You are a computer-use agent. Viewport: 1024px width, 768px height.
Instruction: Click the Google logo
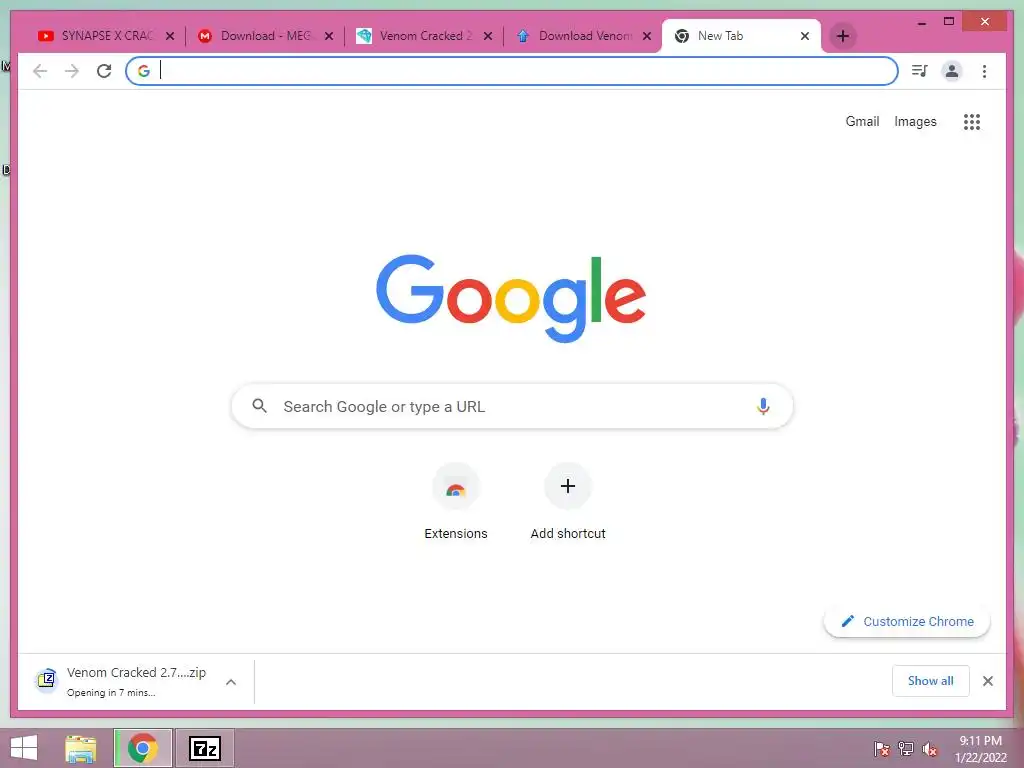(x=511, y=298)
